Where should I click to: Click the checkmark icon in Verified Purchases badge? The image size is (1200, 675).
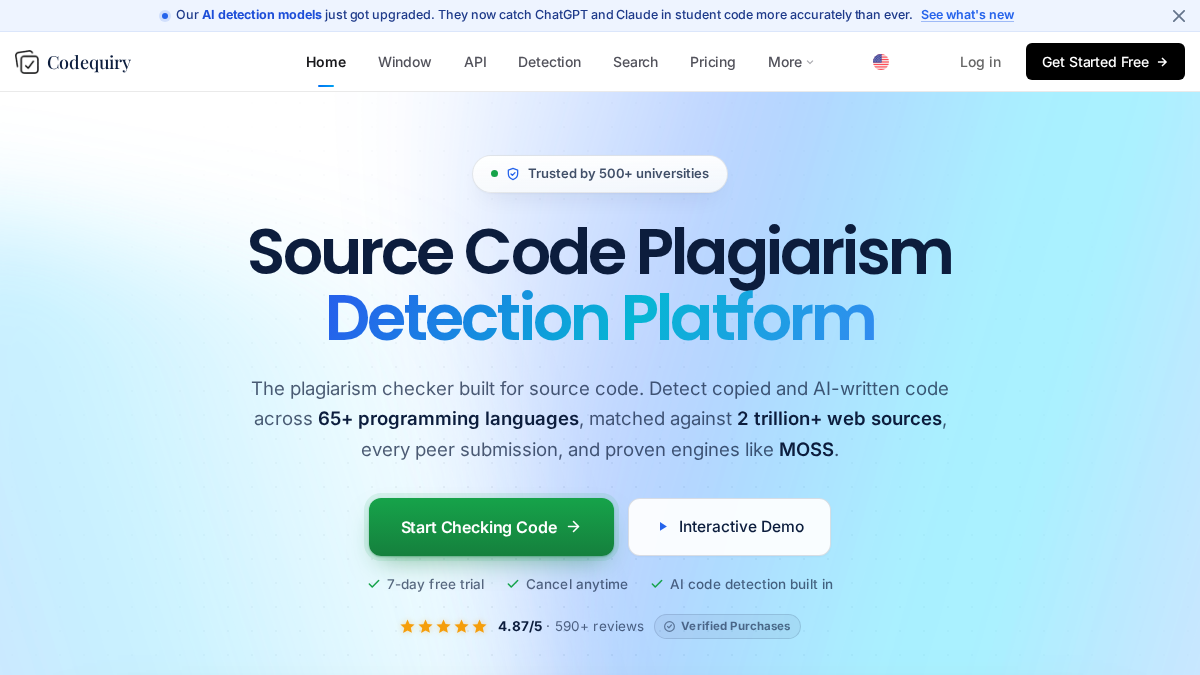670,627
